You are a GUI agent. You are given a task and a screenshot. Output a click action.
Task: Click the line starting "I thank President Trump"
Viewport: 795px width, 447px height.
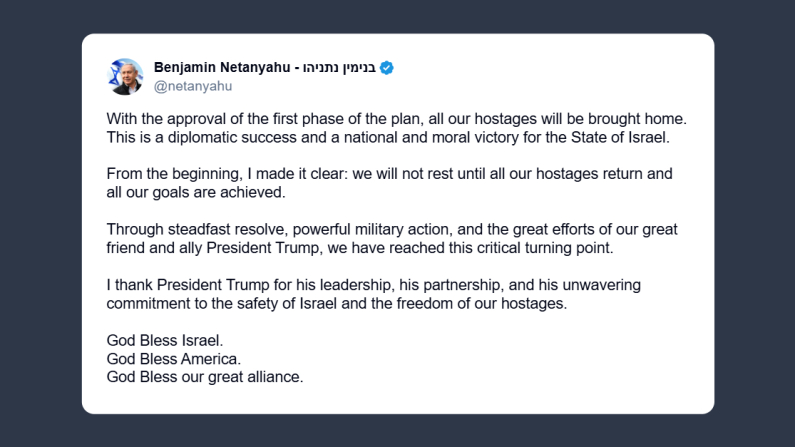pos(373,285)
